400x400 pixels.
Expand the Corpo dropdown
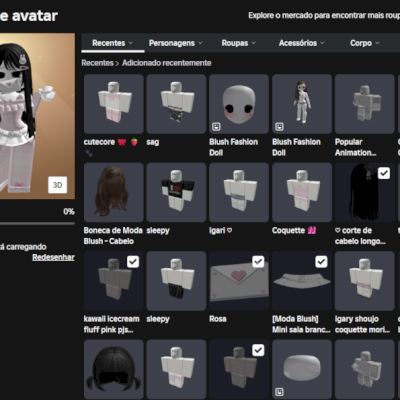[365, 43]
